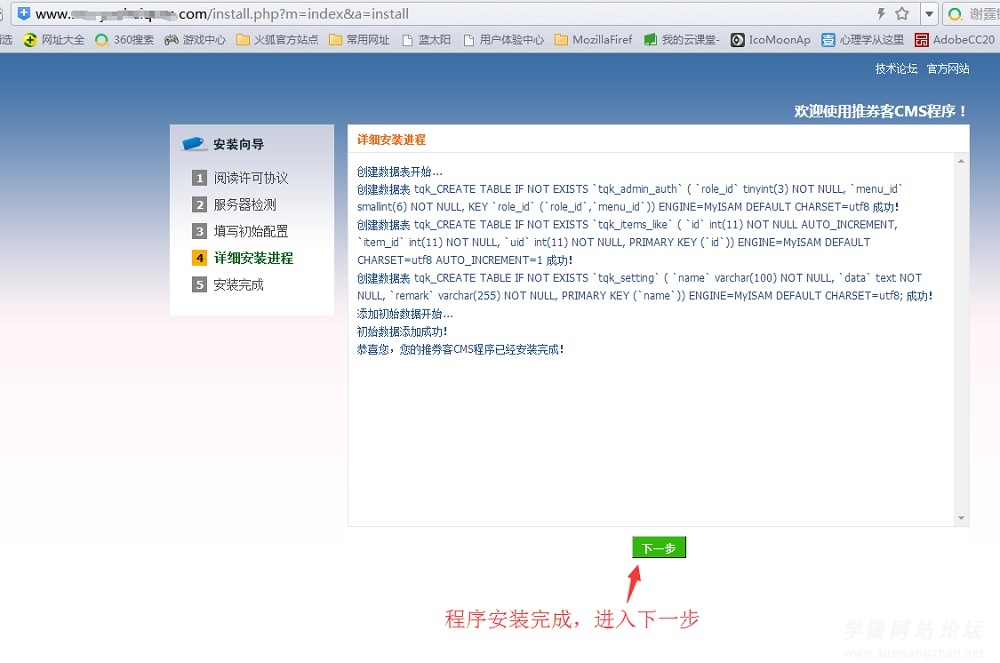Click the install log scrollbar down arrow
1000x663 pixels.
[962, 518]
